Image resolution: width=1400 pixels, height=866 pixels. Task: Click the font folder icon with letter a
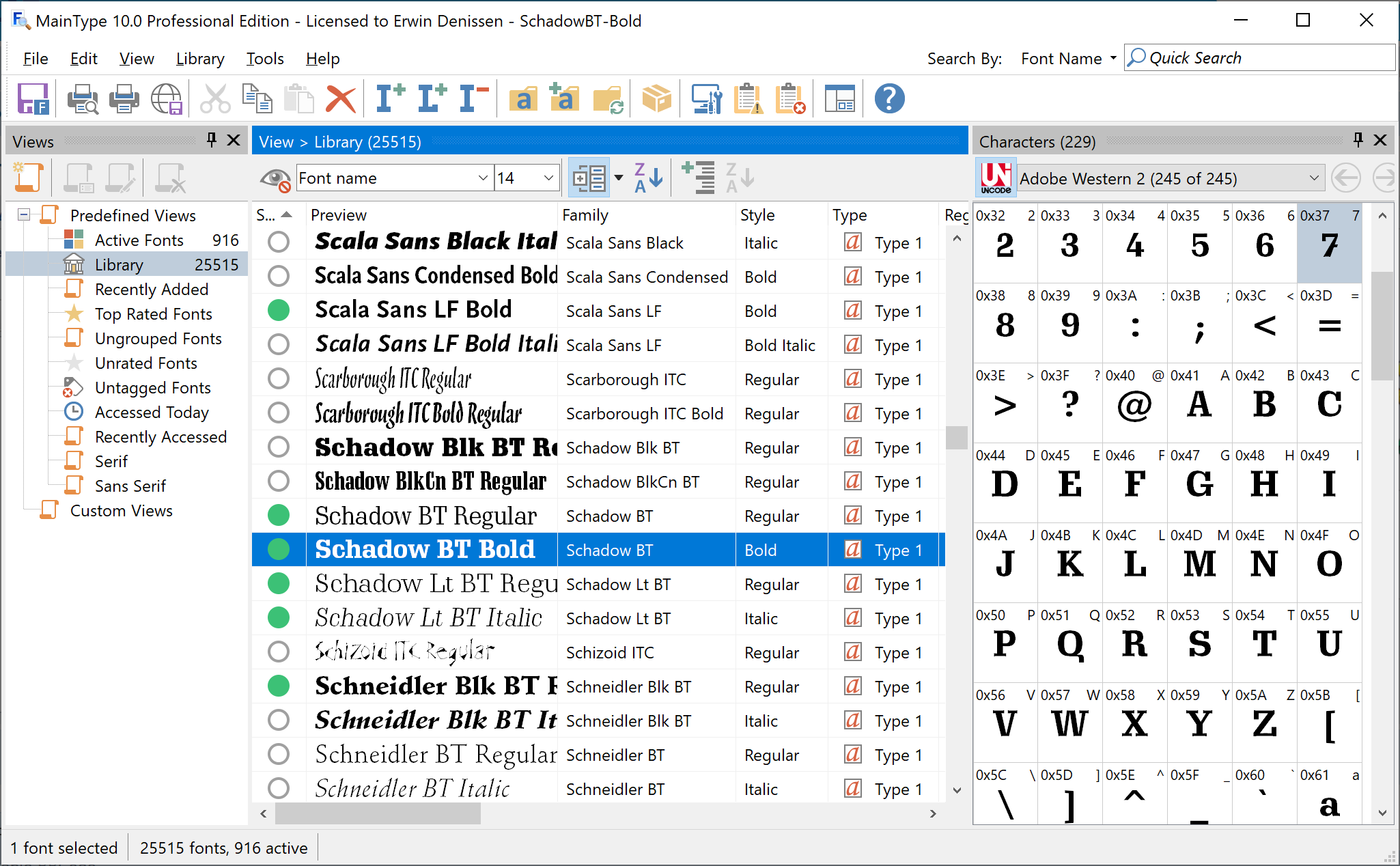click(523, 99)
